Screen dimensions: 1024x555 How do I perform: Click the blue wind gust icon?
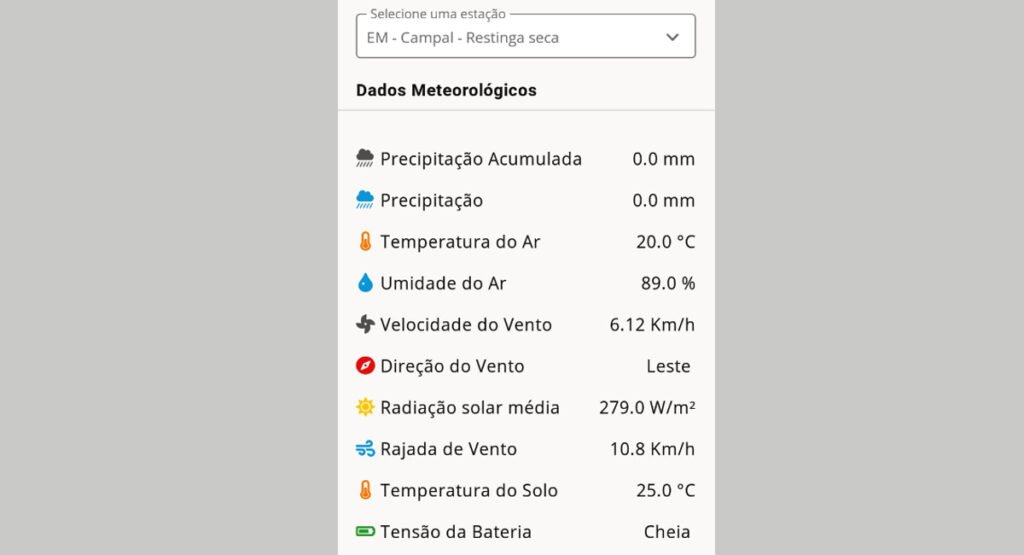[x=365, y=449]
